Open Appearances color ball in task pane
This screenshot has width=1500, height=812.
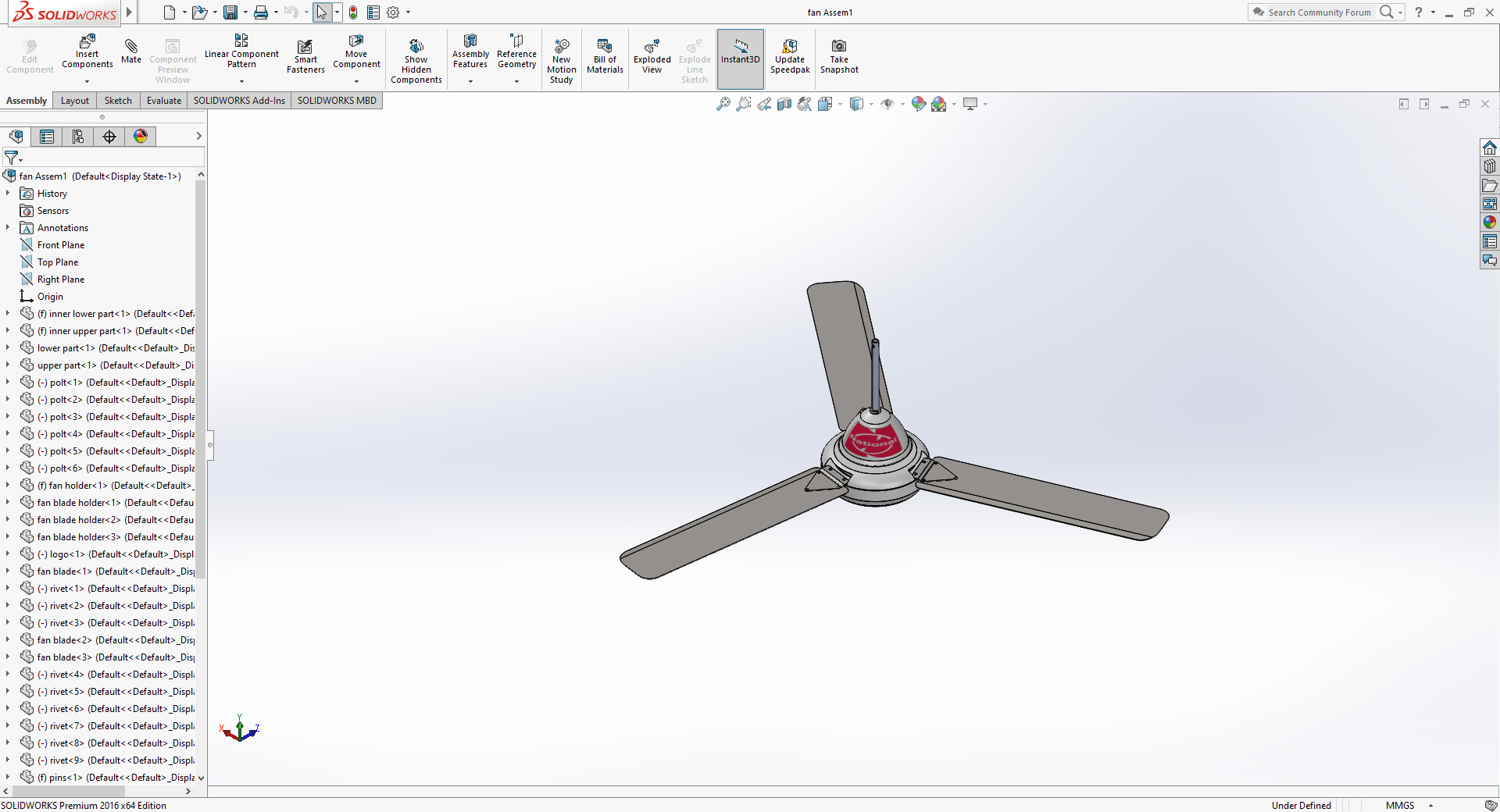pos(1490,223)
